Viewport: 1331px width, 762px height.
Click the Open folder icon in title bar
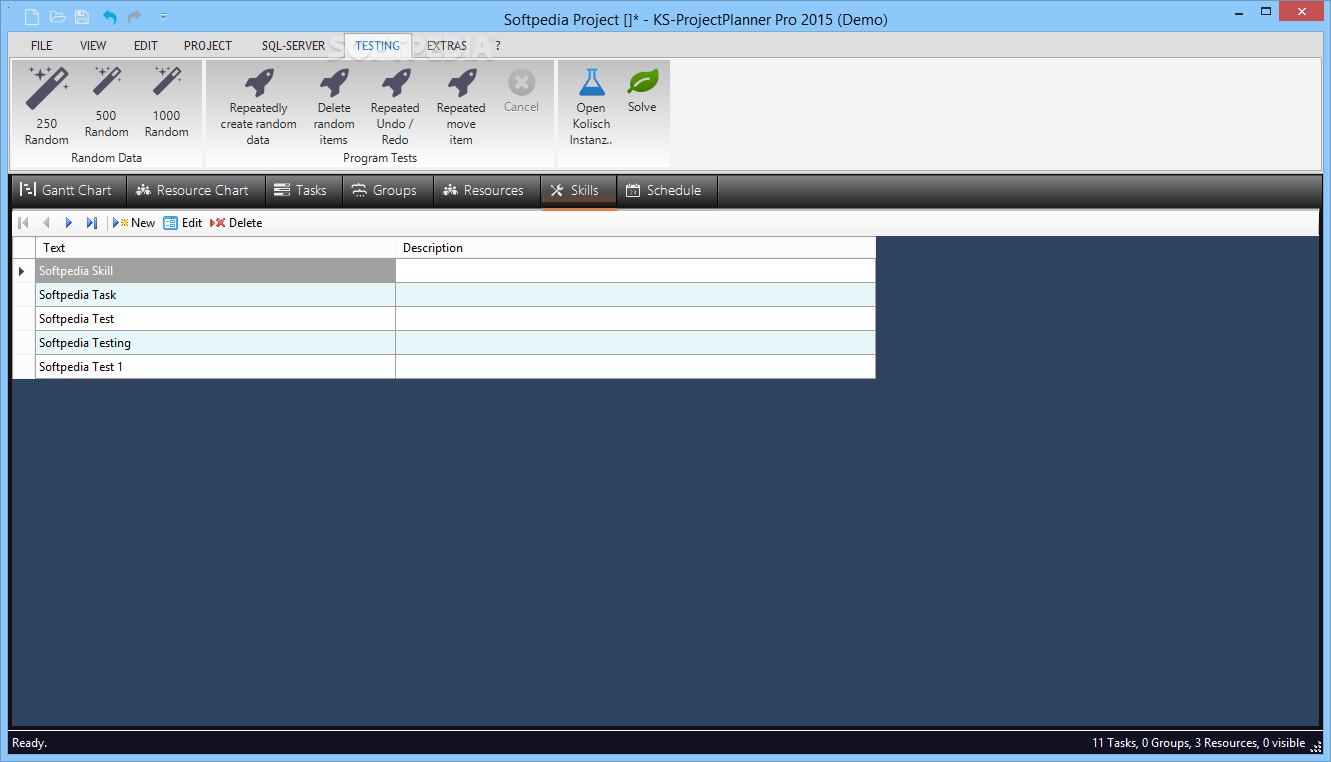click(x=57, y=17)
